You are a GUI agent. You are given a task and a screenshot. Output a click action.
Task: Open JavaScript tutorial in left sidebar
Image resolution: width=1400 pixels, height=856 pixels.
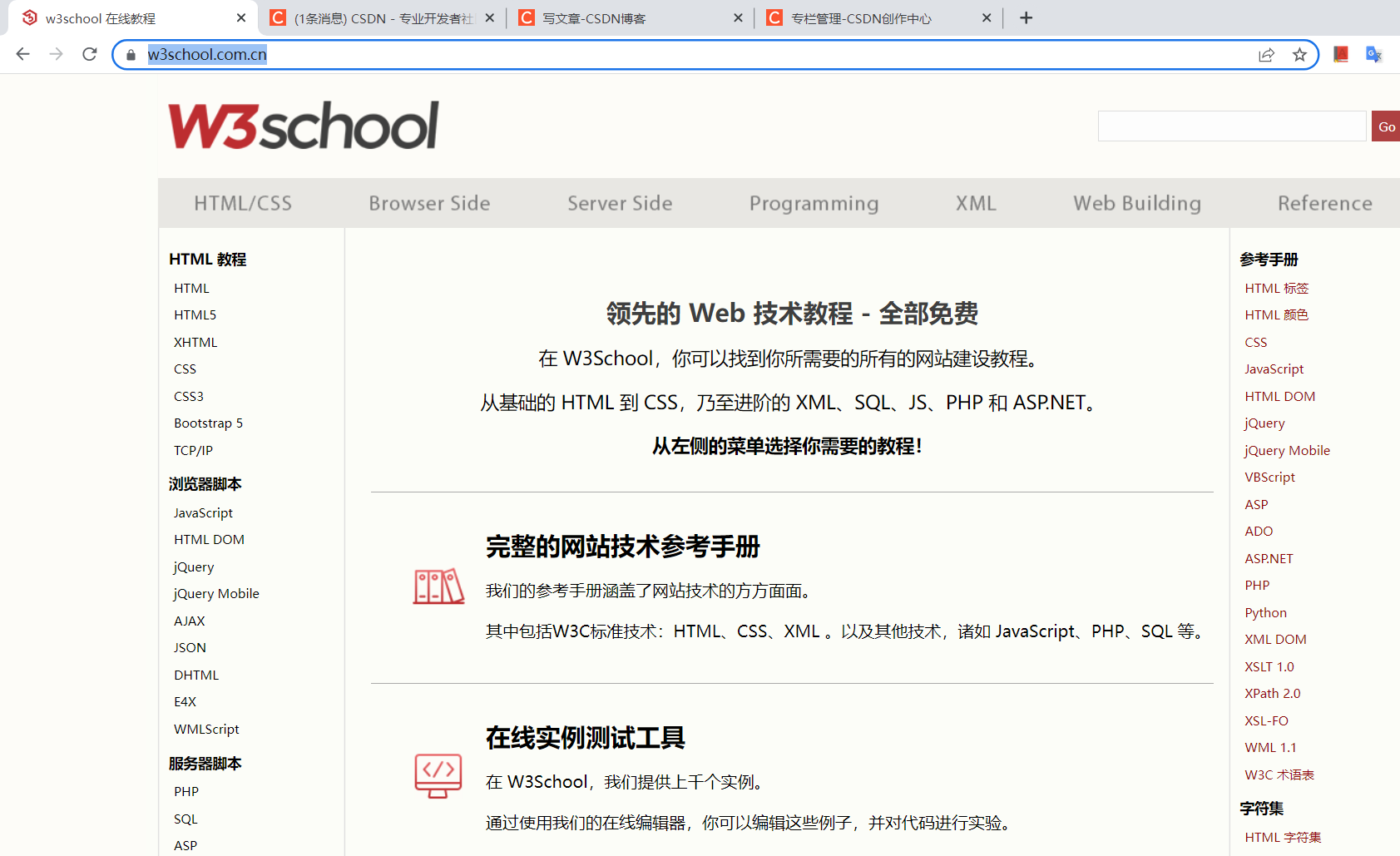click(x=203, y=513)
